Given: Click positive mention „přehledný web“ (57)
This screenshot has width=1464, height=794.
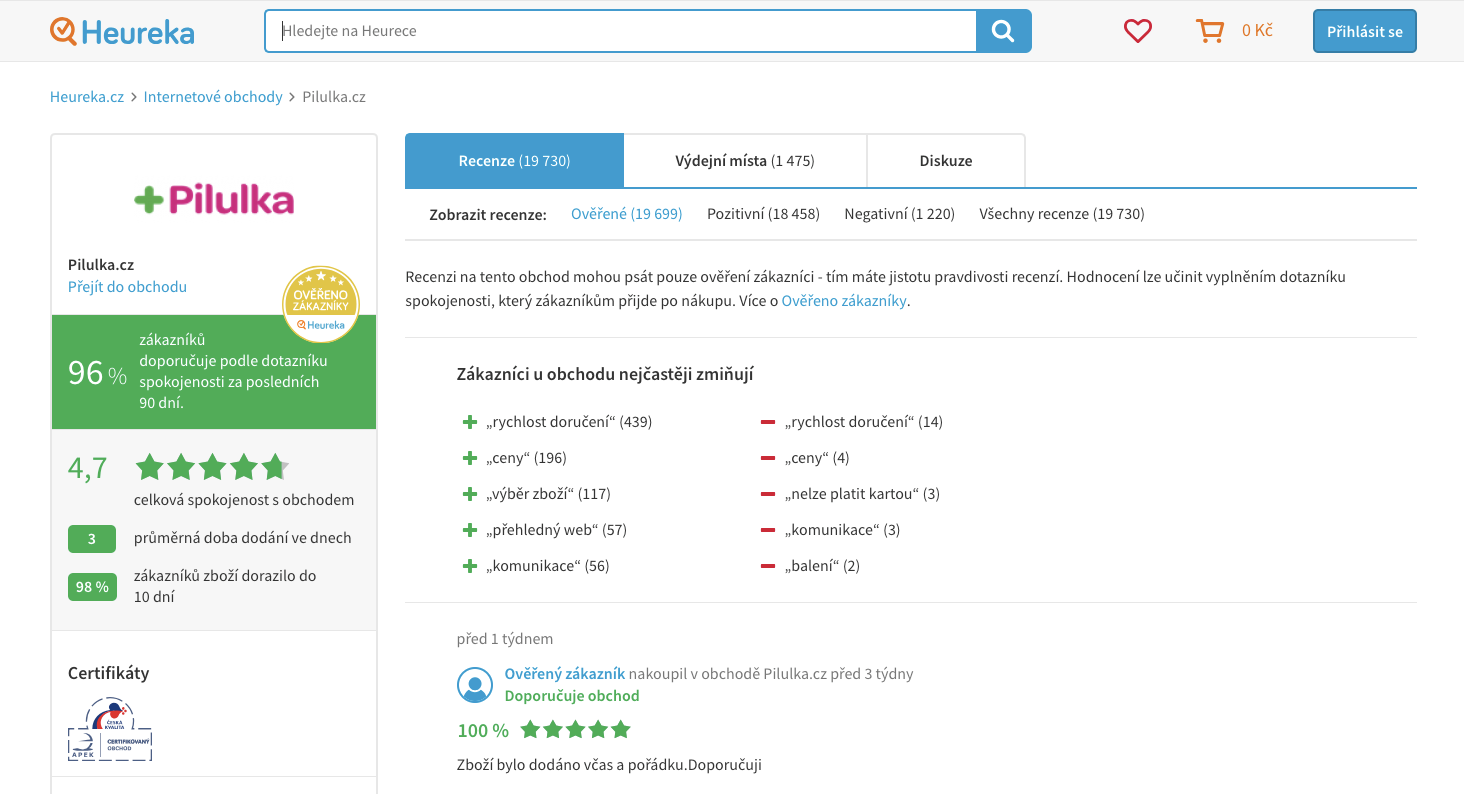Looking at the screenshot, I should [x=556, y=530].
